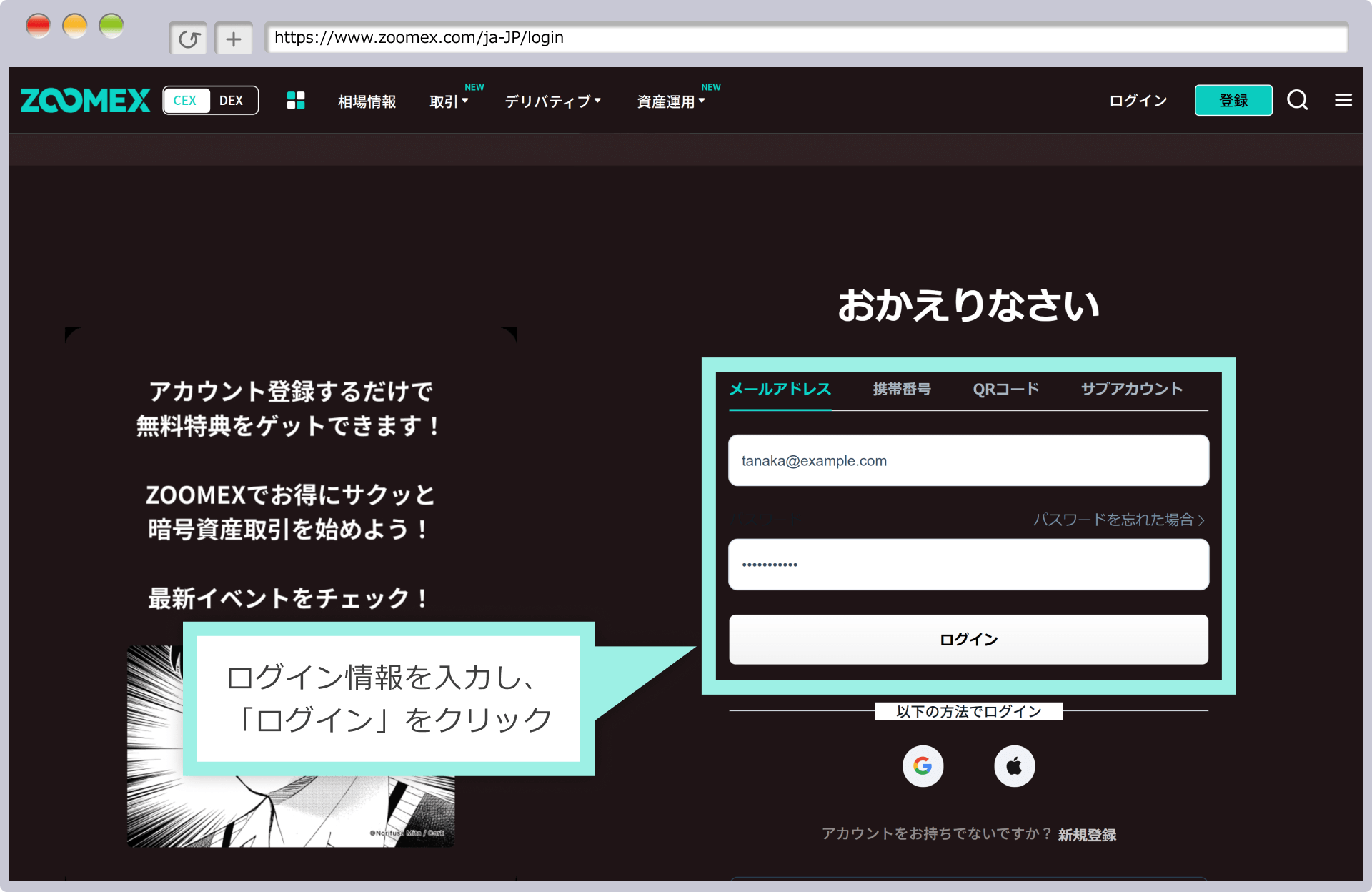Focus the email address input field

tap(968, 460)
